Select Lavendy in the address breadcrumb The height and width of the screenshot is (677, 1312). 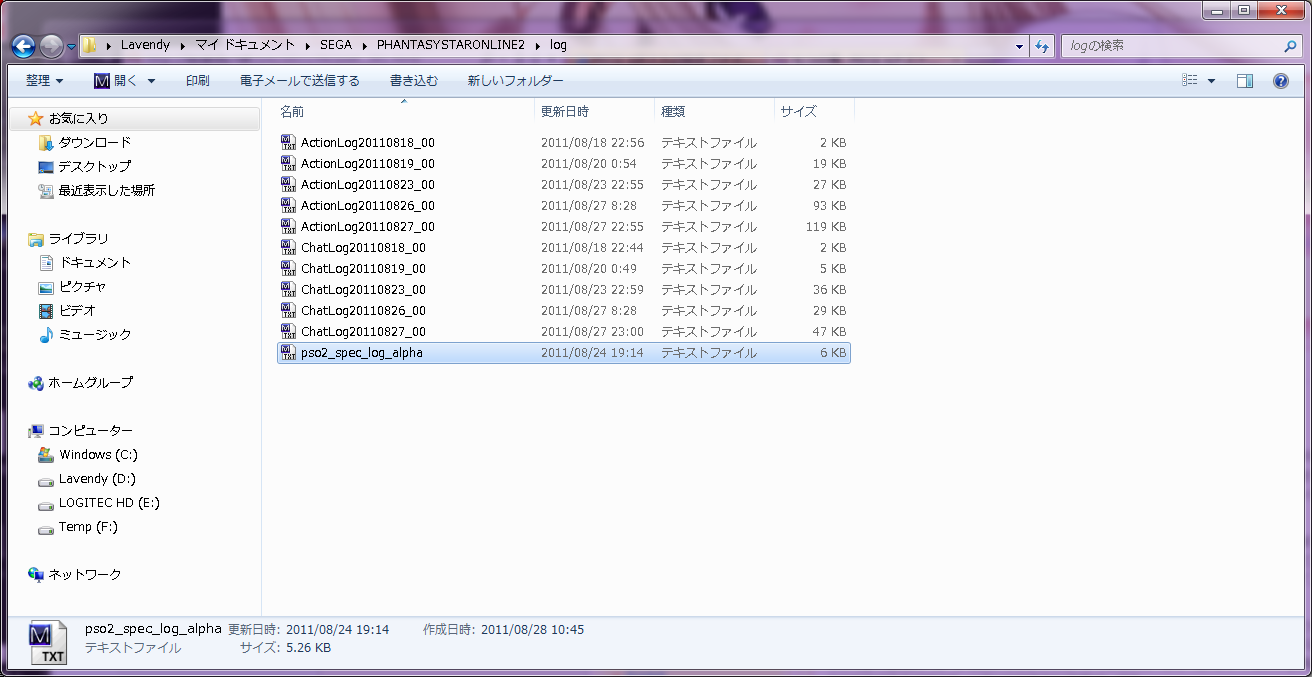coord(145,45)
